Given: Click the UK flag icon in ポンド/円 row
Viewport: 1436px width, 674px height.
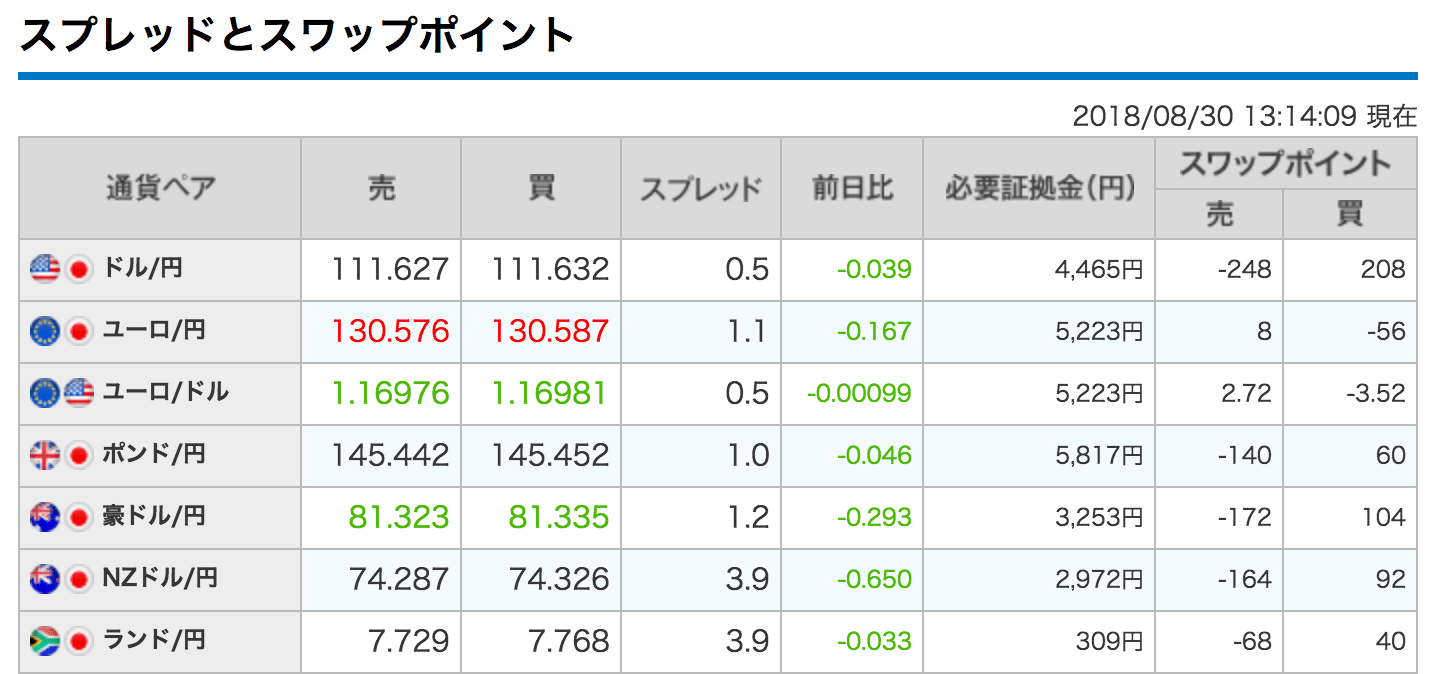Looking at the screenshot, I should [45, 455].
